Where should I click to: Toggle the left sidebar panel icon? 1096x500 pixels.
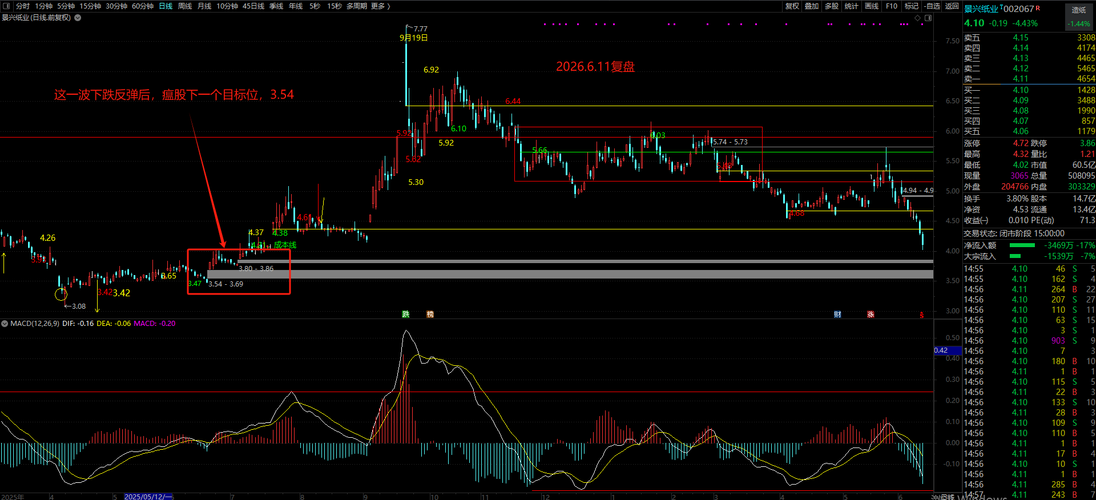click(6, 6)
